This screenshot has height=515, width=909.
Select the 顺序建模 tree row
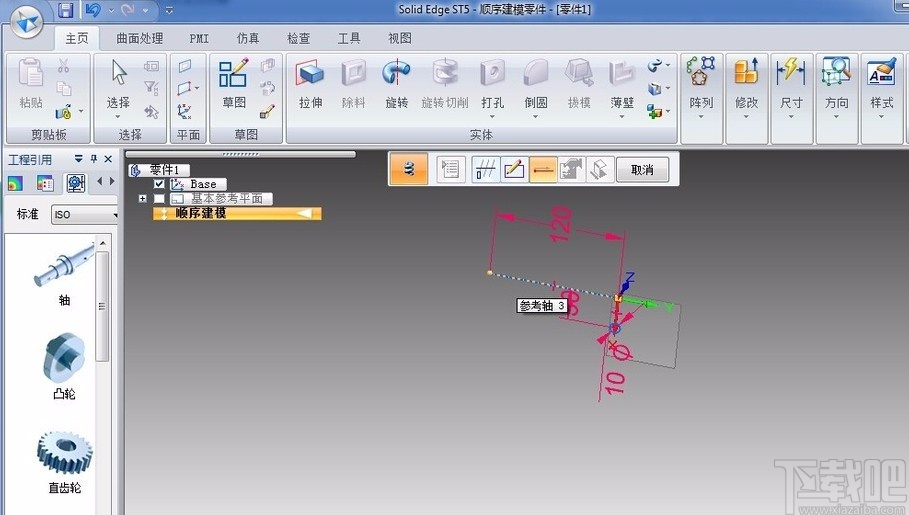(x=237, y=213)
